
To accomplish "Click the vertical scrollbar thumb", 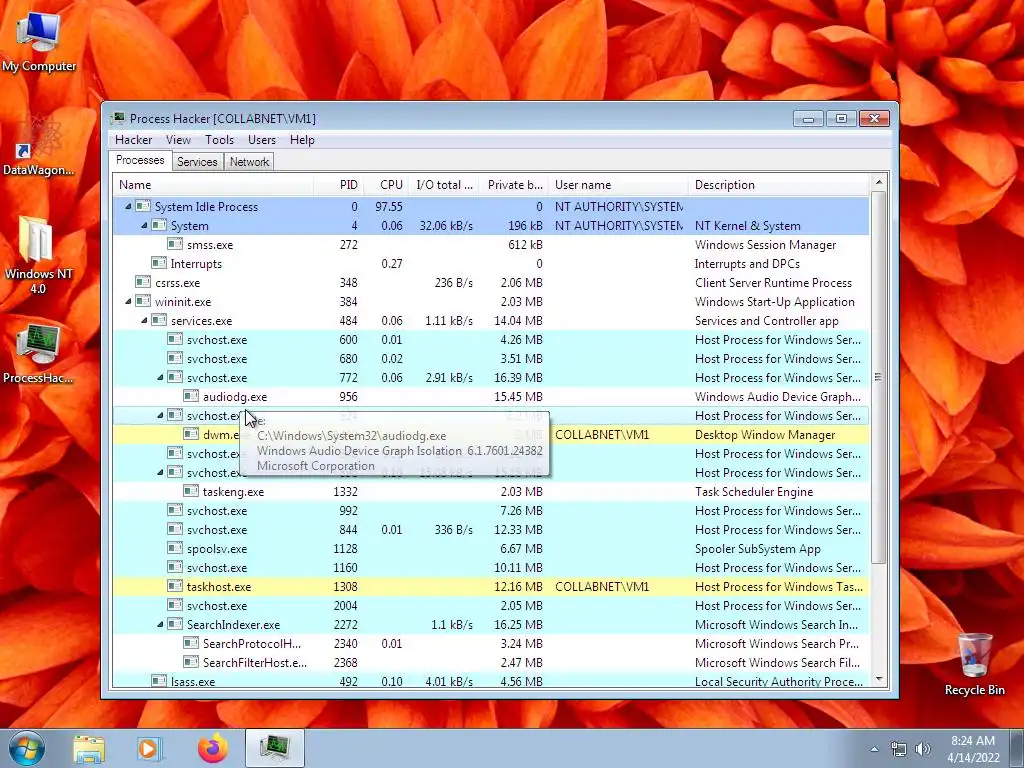I will pyautogui.click(x=878, y=377).
